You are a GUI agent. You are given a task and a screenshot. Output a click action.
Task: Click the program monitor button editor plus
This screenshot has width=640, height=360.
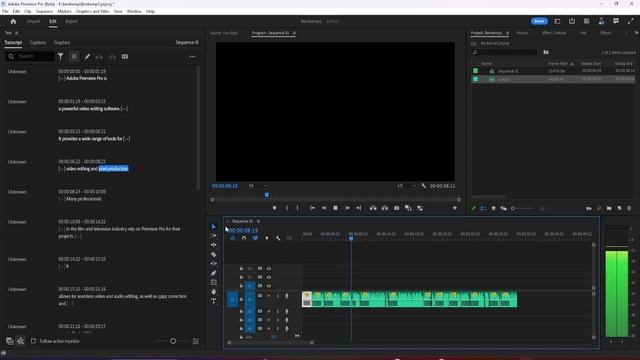455,208
